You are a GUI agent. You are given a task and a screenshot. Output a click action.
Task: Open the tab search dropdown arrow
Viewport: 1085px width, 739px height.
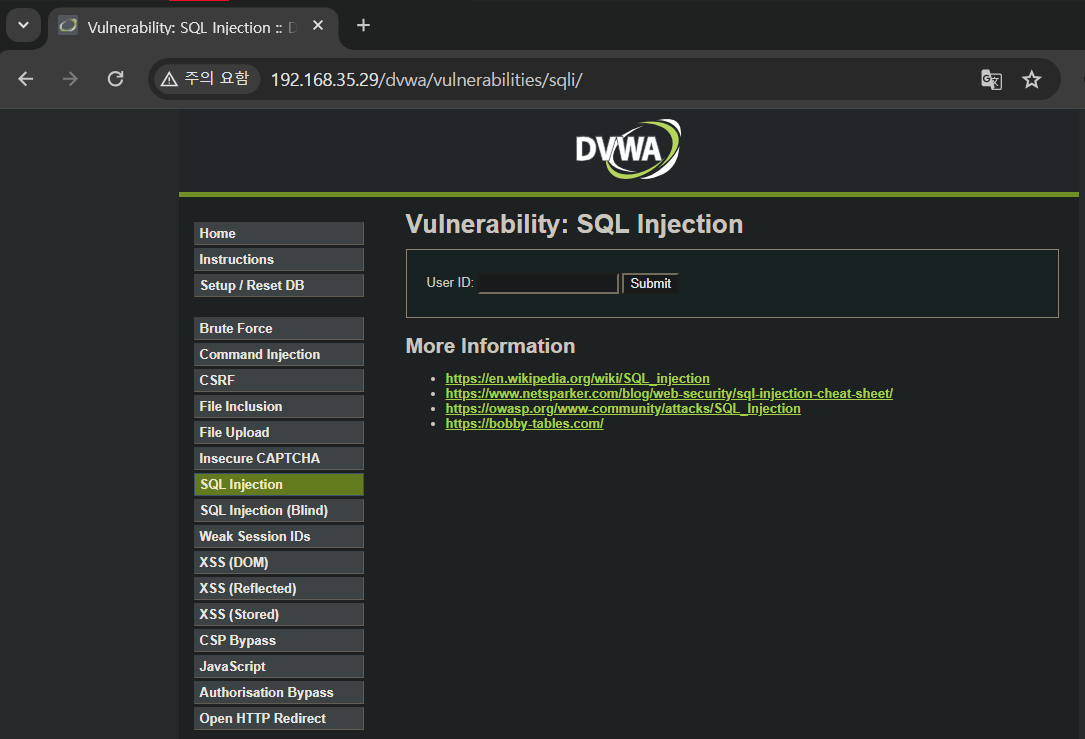(24, 26)
